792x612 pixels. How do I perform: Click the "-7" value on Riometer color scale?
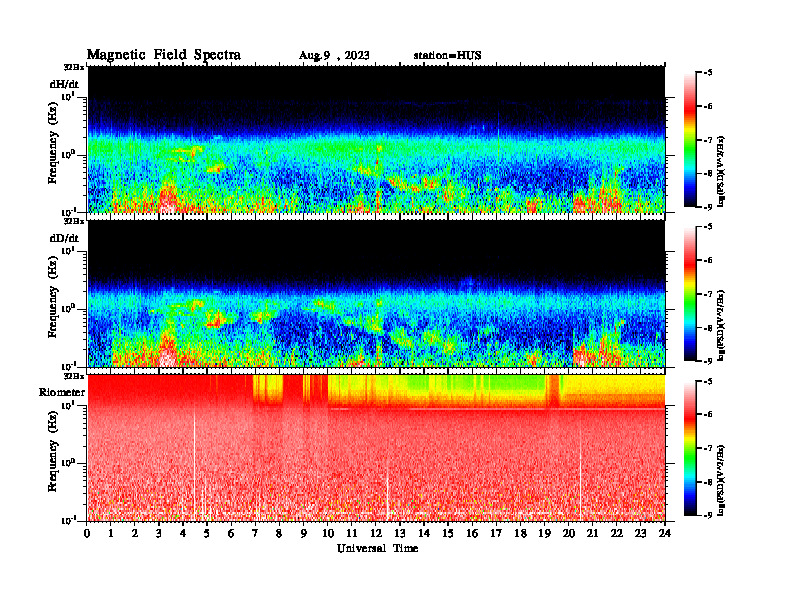point(708,448)
